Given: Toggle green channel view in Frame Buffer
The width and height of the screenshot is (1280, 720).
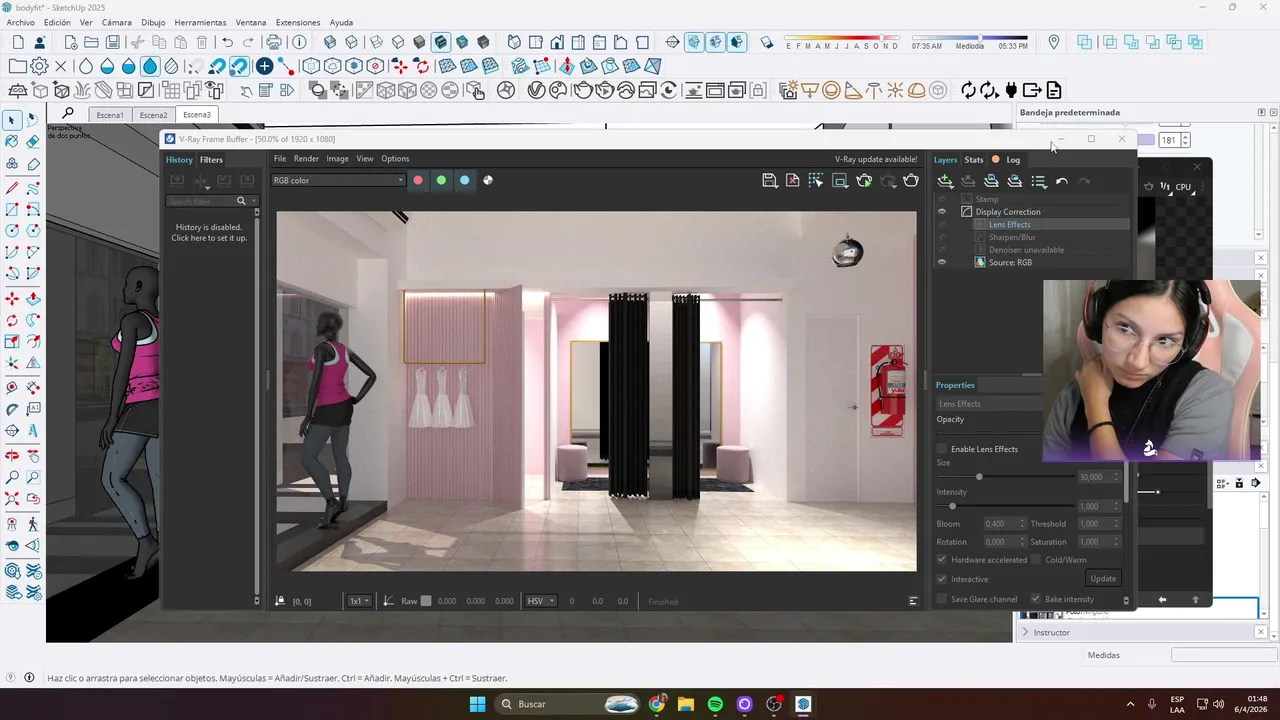Looking at the screenshot, I should [441, 180].
